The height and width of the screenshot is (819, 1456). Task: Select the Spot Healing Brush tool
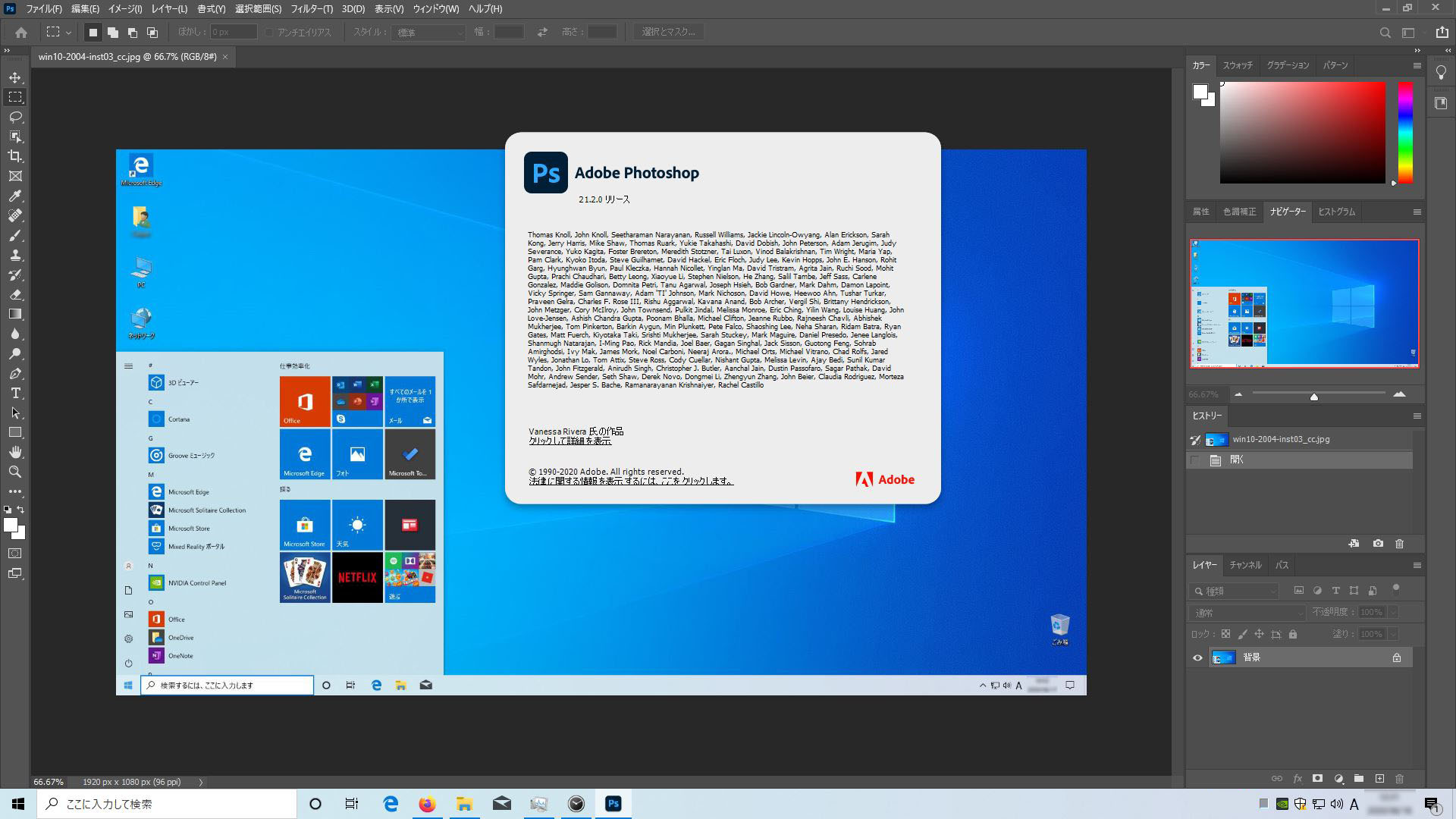15,215
